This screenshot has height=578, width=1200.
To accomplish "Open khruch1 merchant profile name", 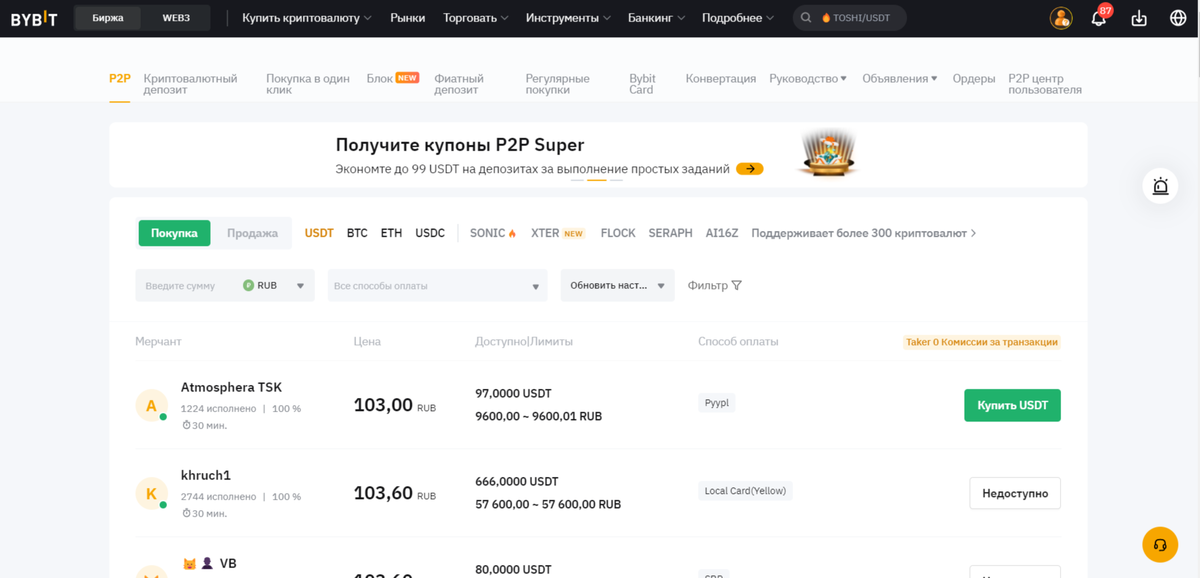I will 206,475.
